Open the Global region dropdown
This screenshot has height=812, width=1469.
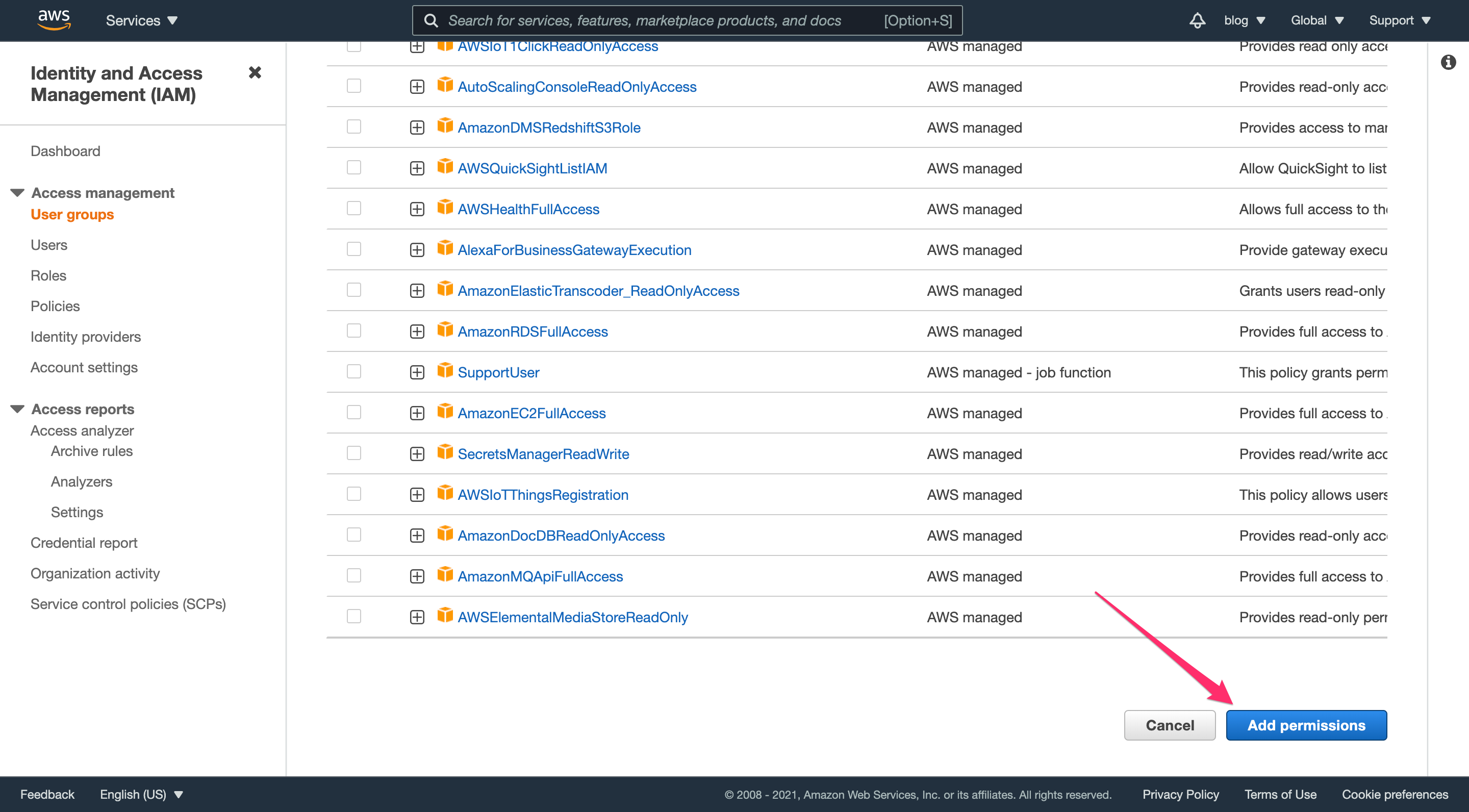pyautogui.click(x=1318, y=20)
